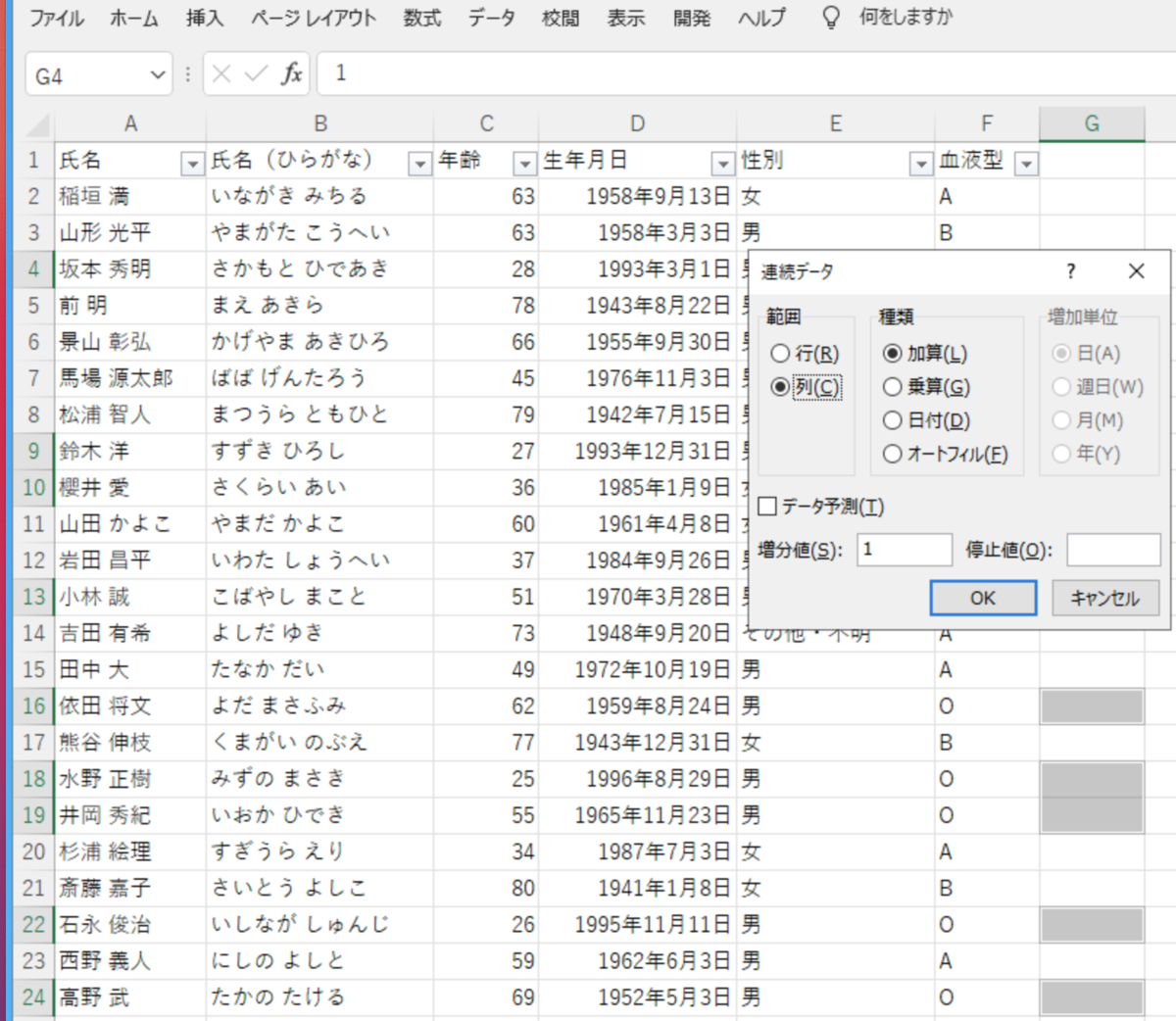Select column header A

pos(130,124)
